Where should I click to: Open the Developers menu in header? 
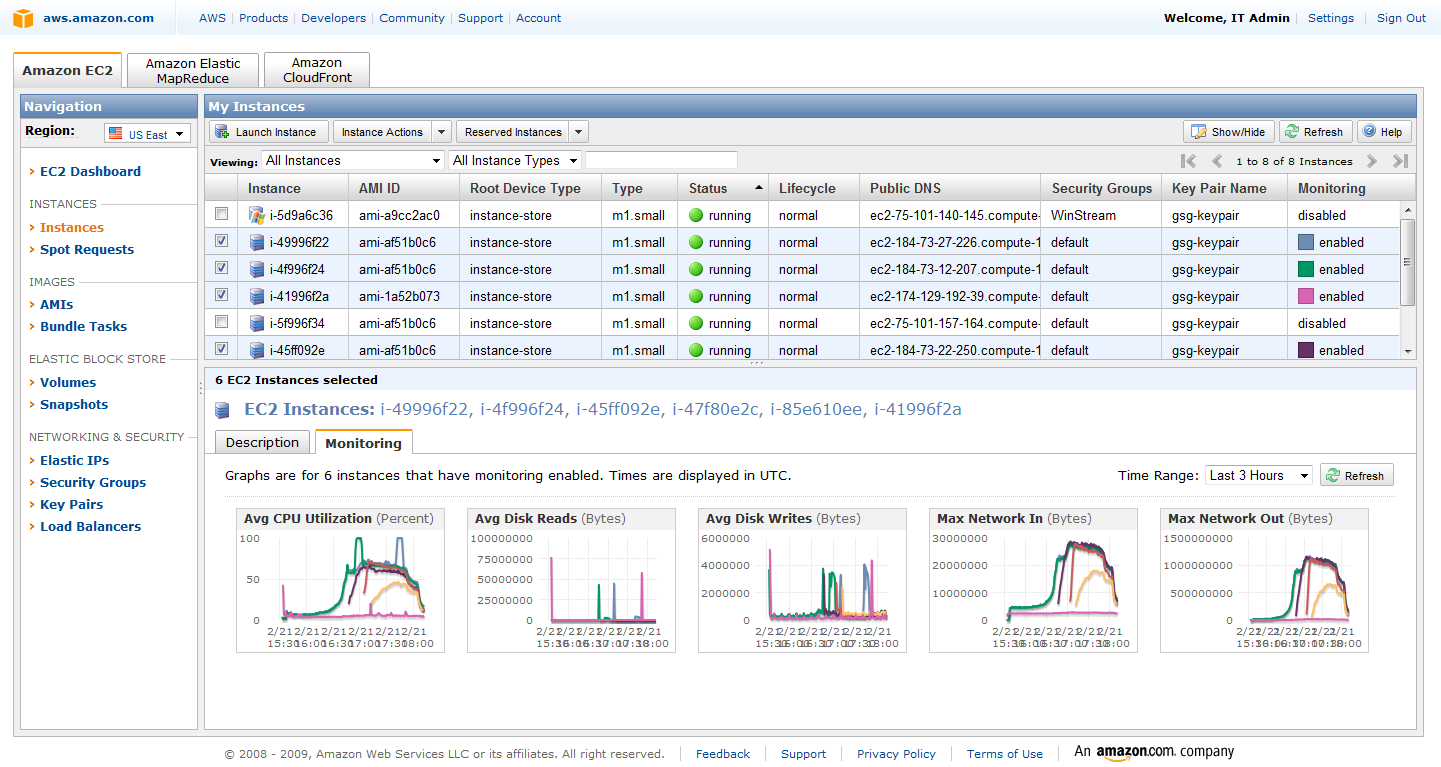click(x=333, y=18)
